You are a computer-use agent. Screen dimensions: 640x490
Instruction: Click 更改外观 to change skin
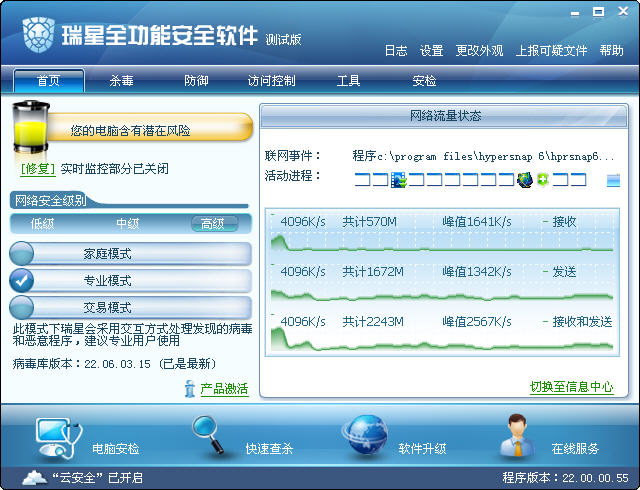pos(480,51)
